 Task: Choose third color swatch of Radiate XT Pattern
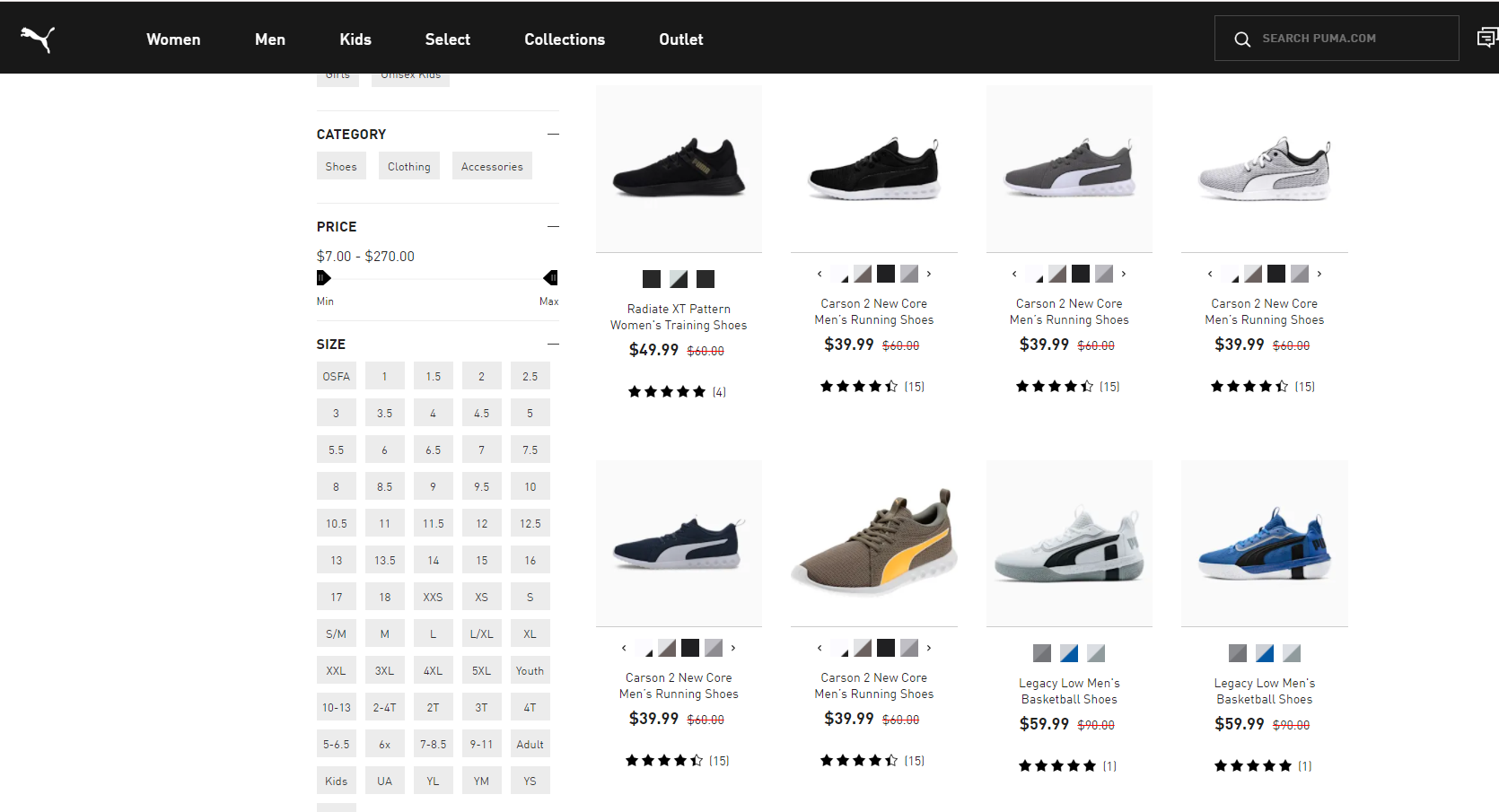point(706,279)
